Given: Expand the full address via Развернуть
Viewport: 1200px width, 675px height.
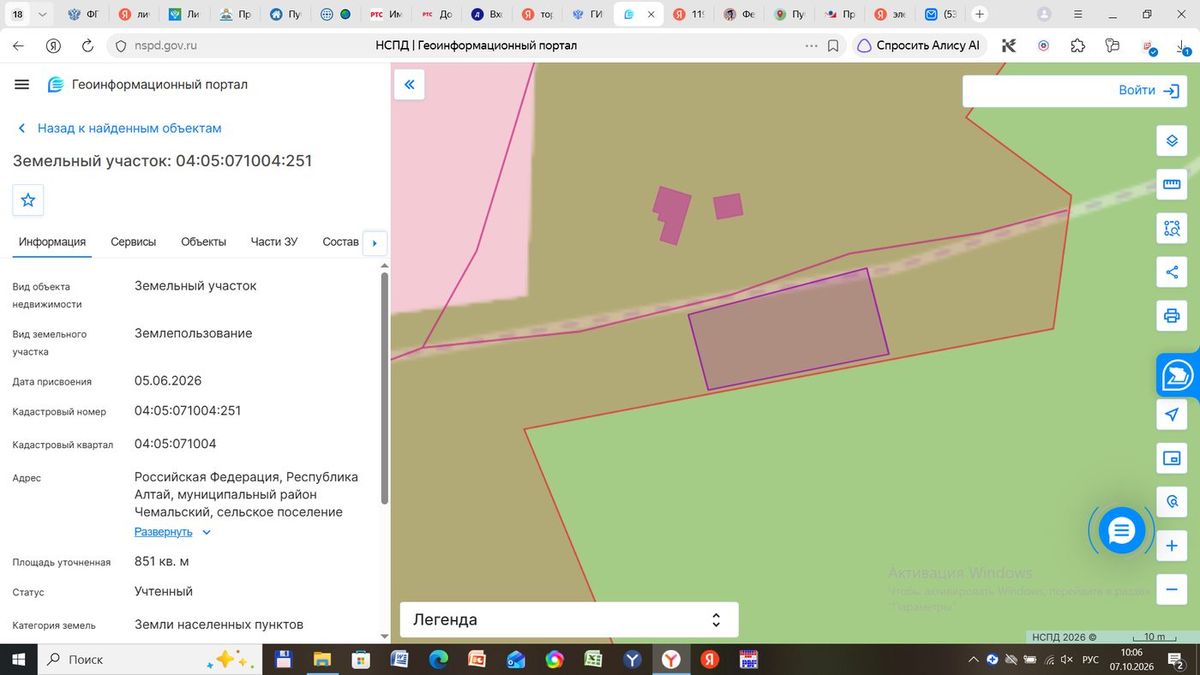Looking at the screenshot, I should 173,532.
